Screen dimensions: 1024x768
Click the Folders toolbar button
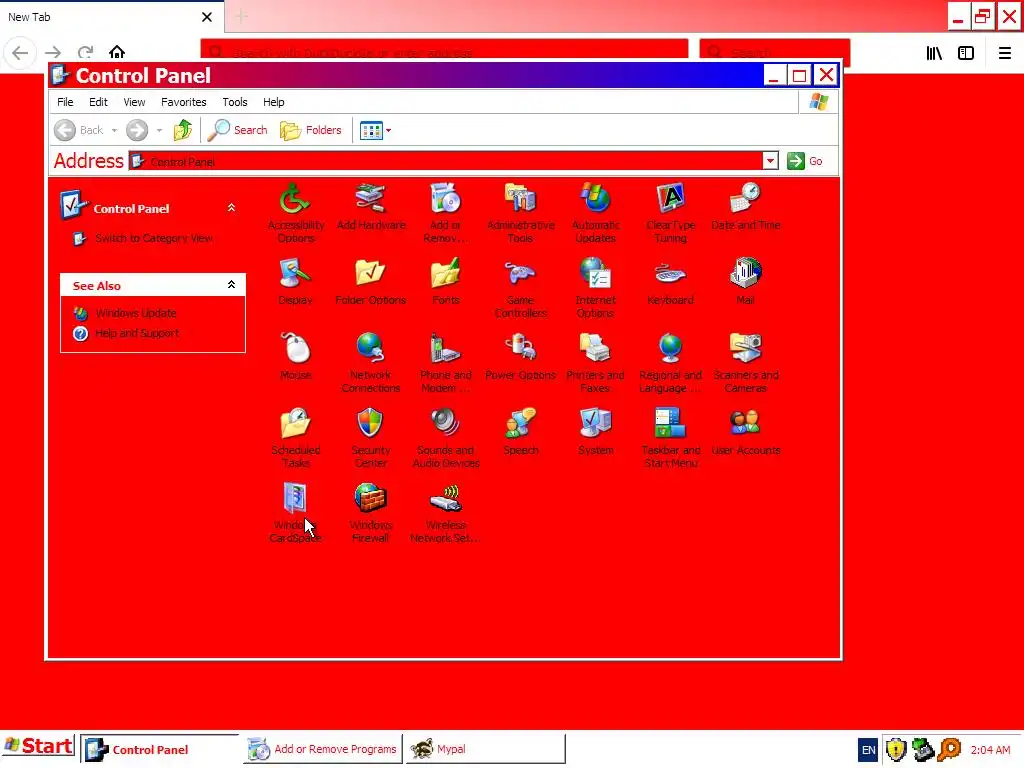pyautogui.click(x=311, y=130)
